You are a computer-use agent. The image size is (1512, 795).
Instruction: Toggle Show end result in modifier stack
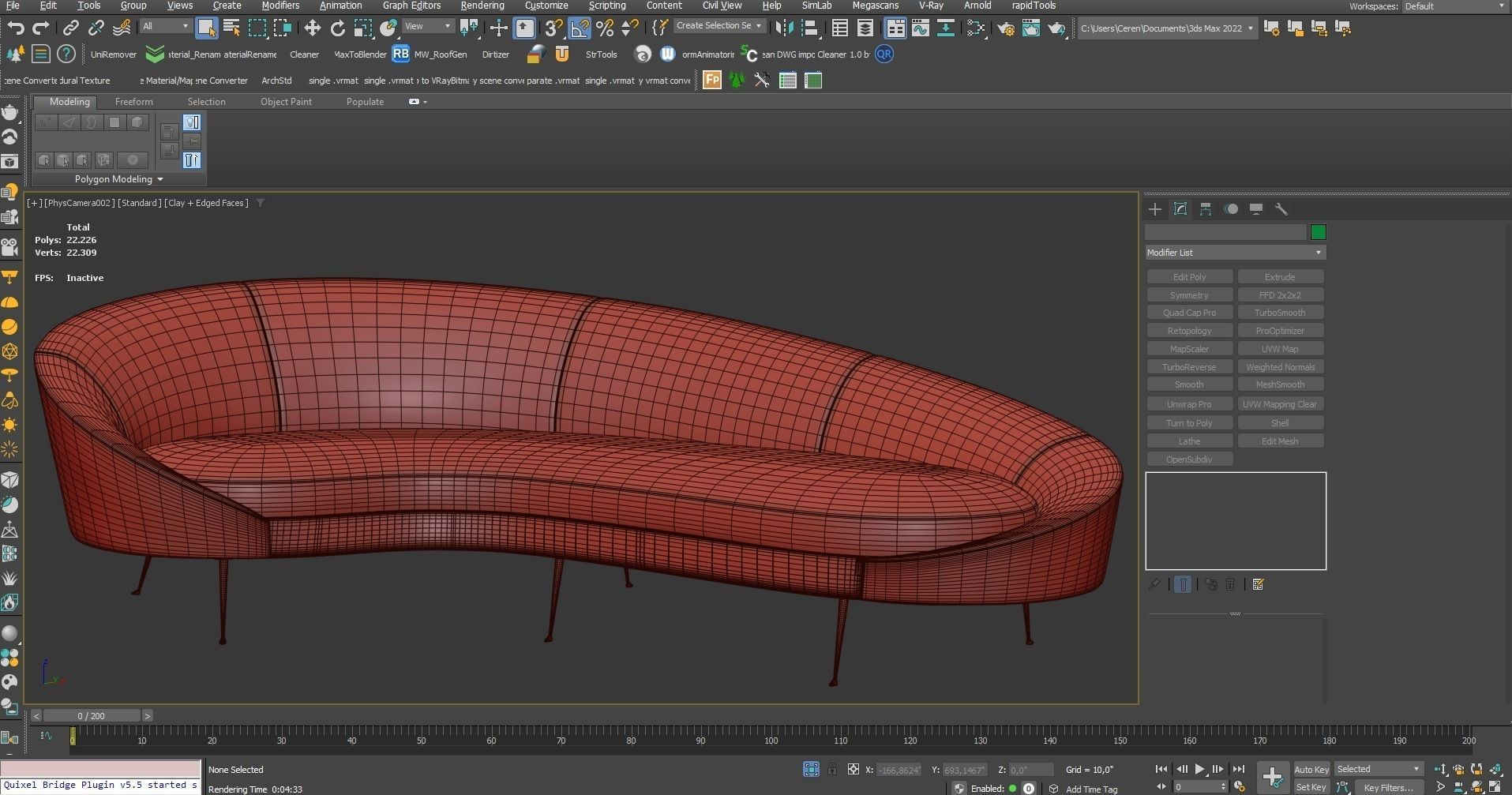tap(1183, 584)
